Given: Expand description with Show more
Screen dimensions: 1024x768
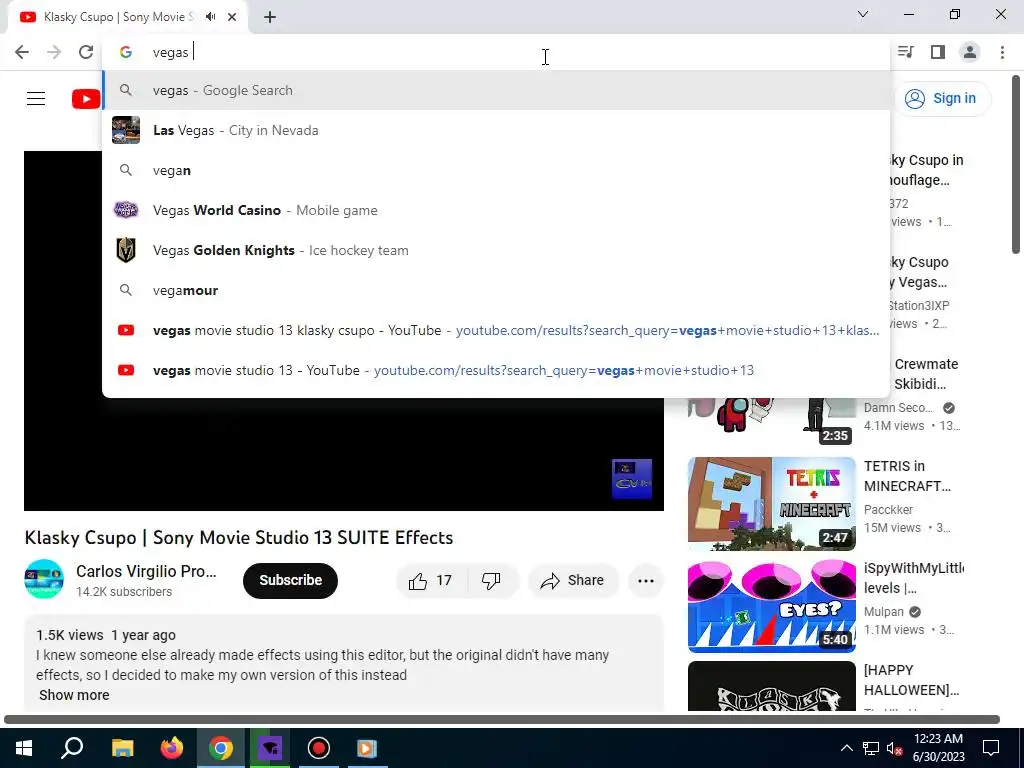Looking at the screenshot, I should 74,695.
